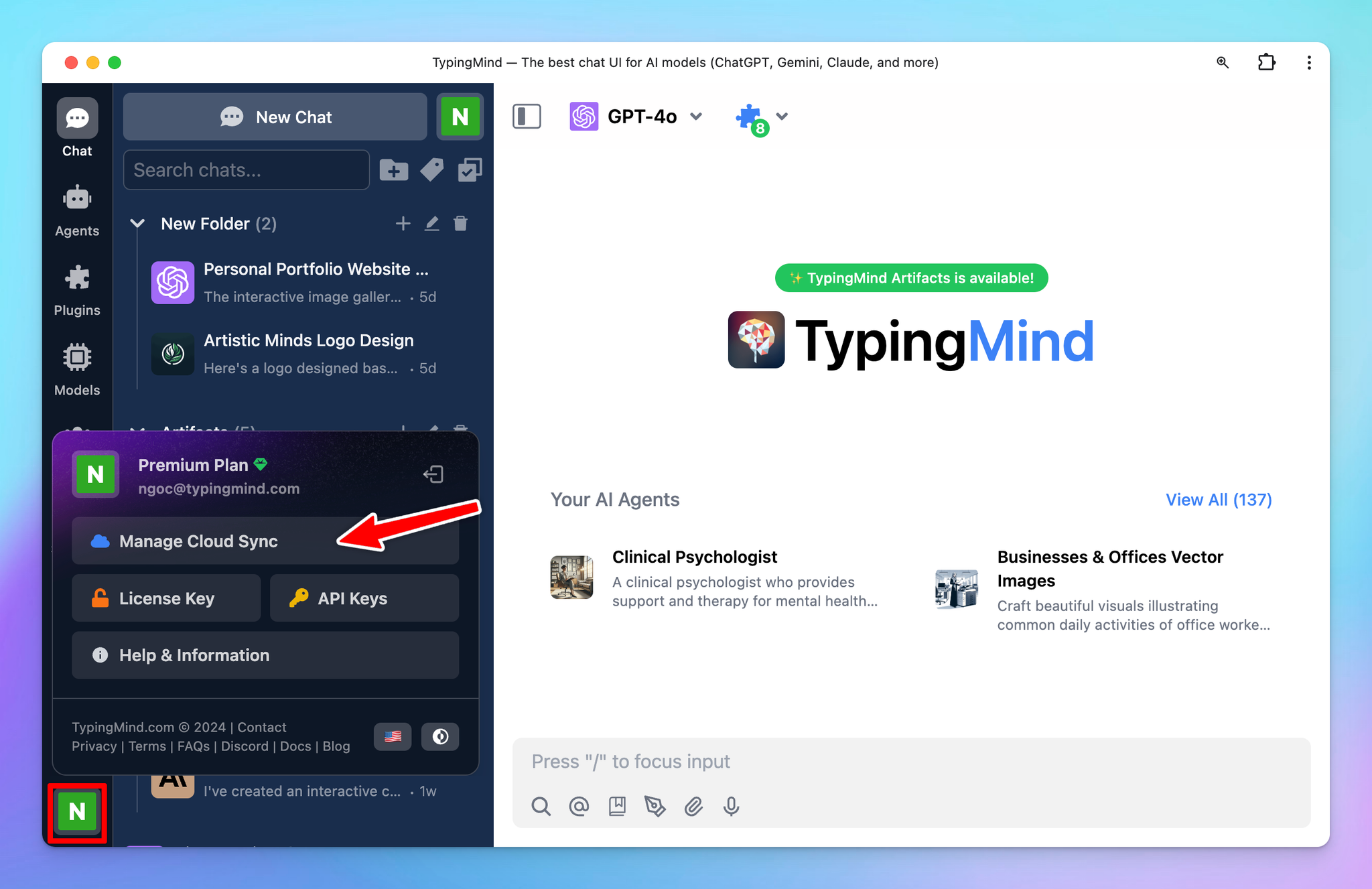
Task: Click the TypingMind Artifacts is available banner
Action: 911,278
